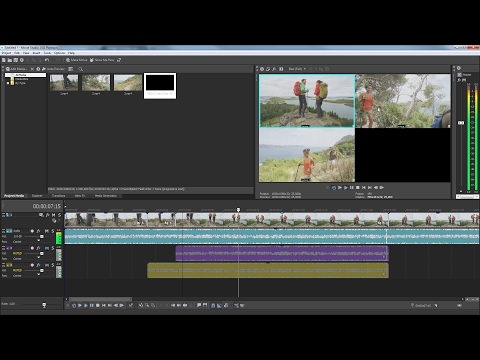
Task: Click the Open project folder icon
Action: [10, 60]
